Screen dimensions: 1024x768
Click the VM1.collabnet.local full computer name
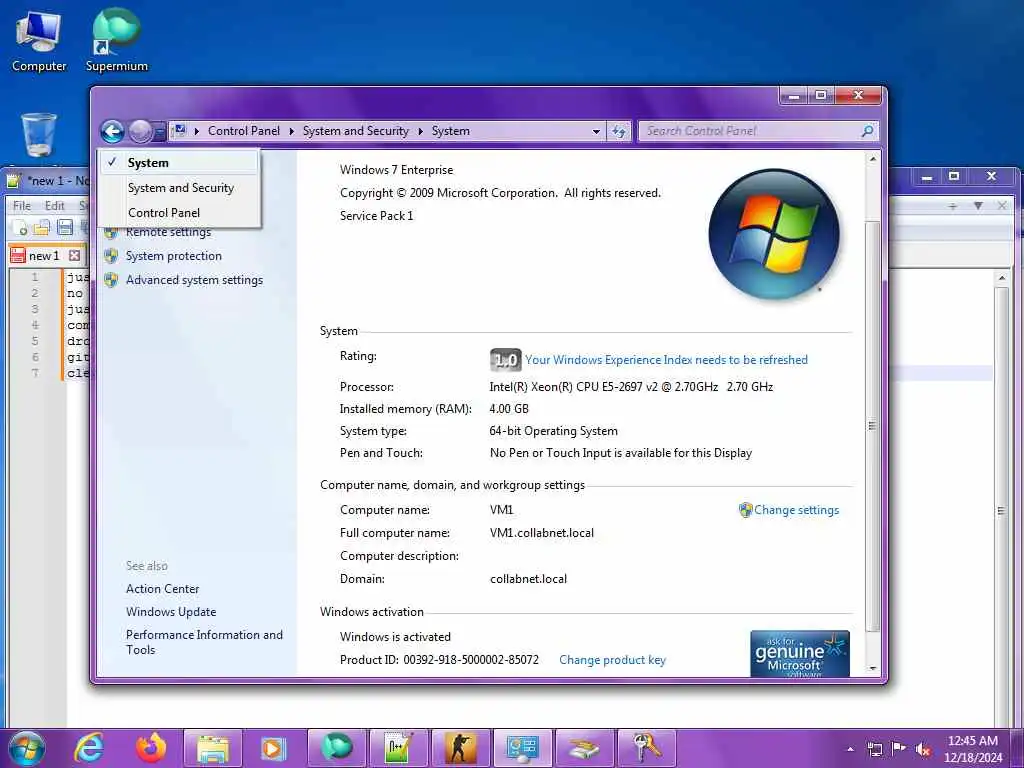(542, 533)
